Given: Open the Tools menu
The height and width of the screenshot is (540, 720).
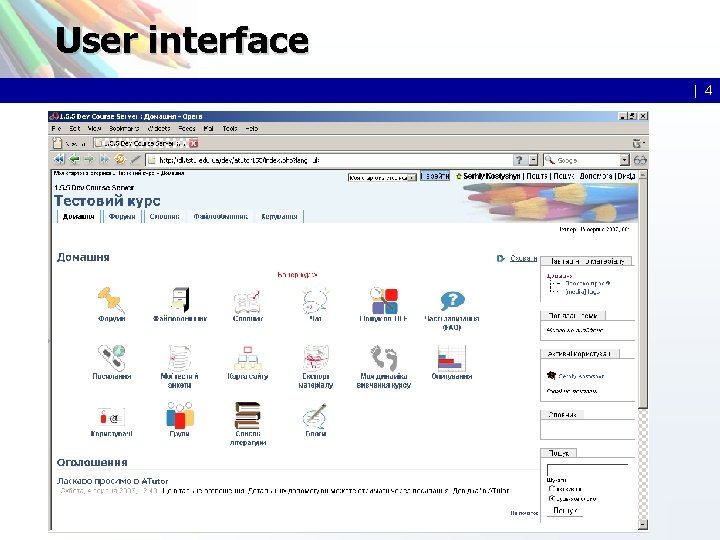Looking at the screenshot, I should coord(230,129).
